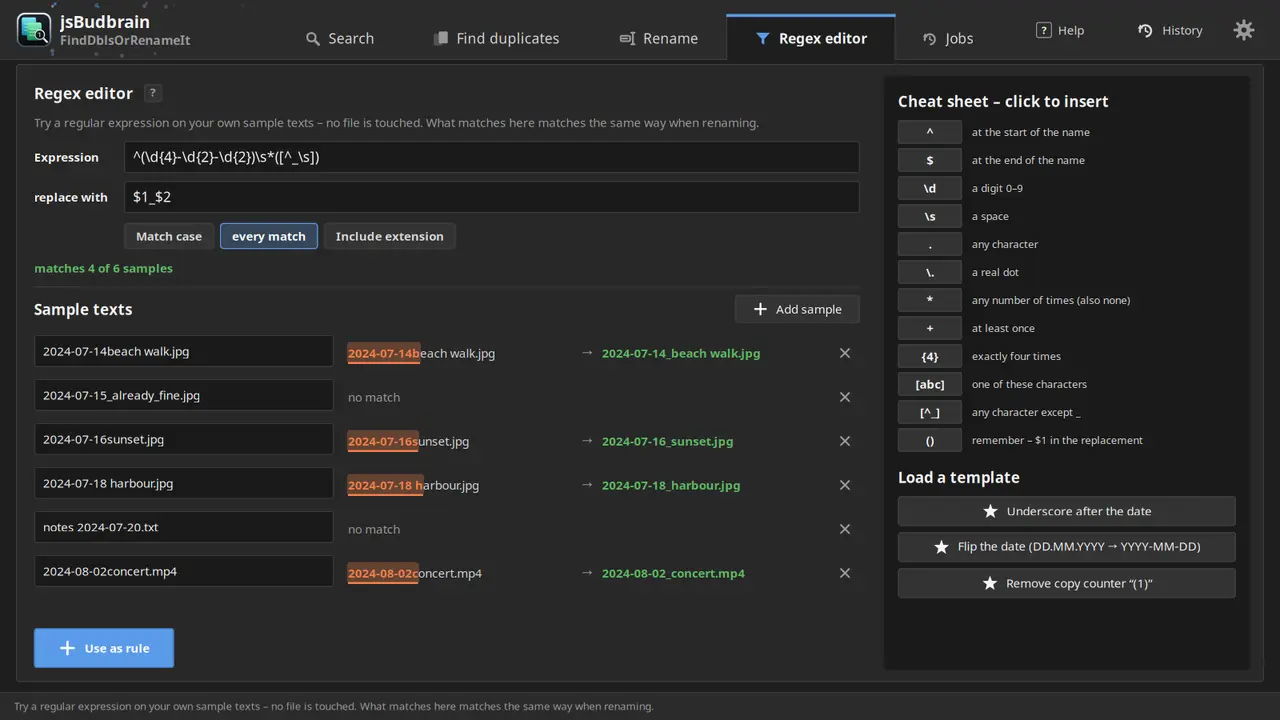1280x720 pixels.
Task: Insert the \. real dot token
Action: [930, 272]
